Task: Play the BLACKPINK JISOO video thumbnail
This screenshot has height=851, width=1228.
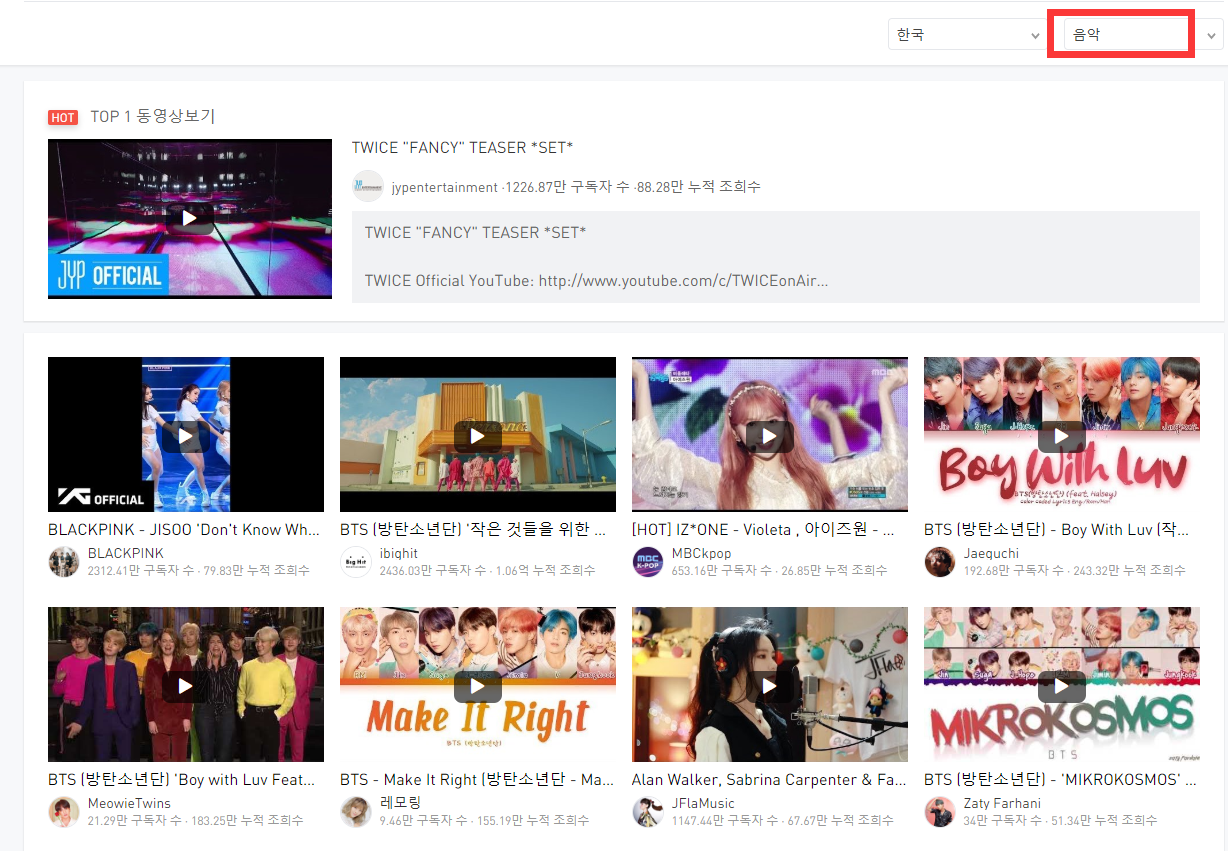Action: [x=186, y=435]
